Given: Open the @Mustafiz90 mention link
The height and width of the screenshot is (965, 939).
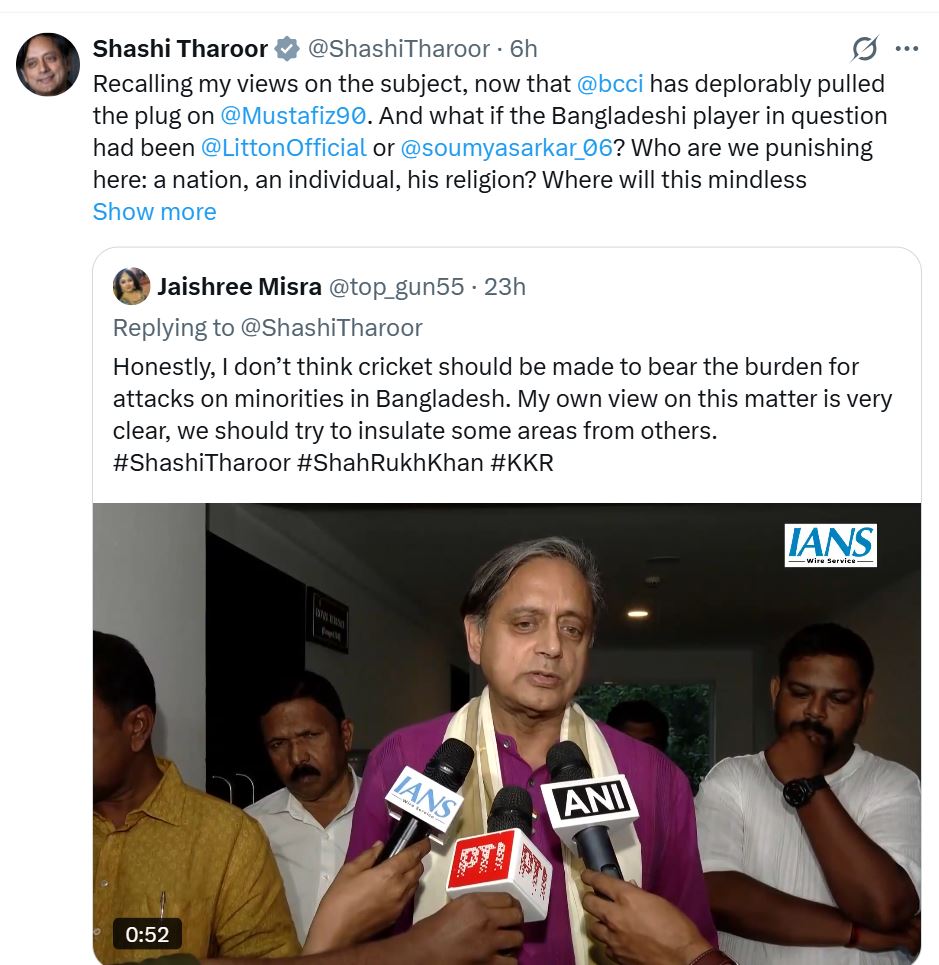Looking at the screenshot, I should pos(293,116).
